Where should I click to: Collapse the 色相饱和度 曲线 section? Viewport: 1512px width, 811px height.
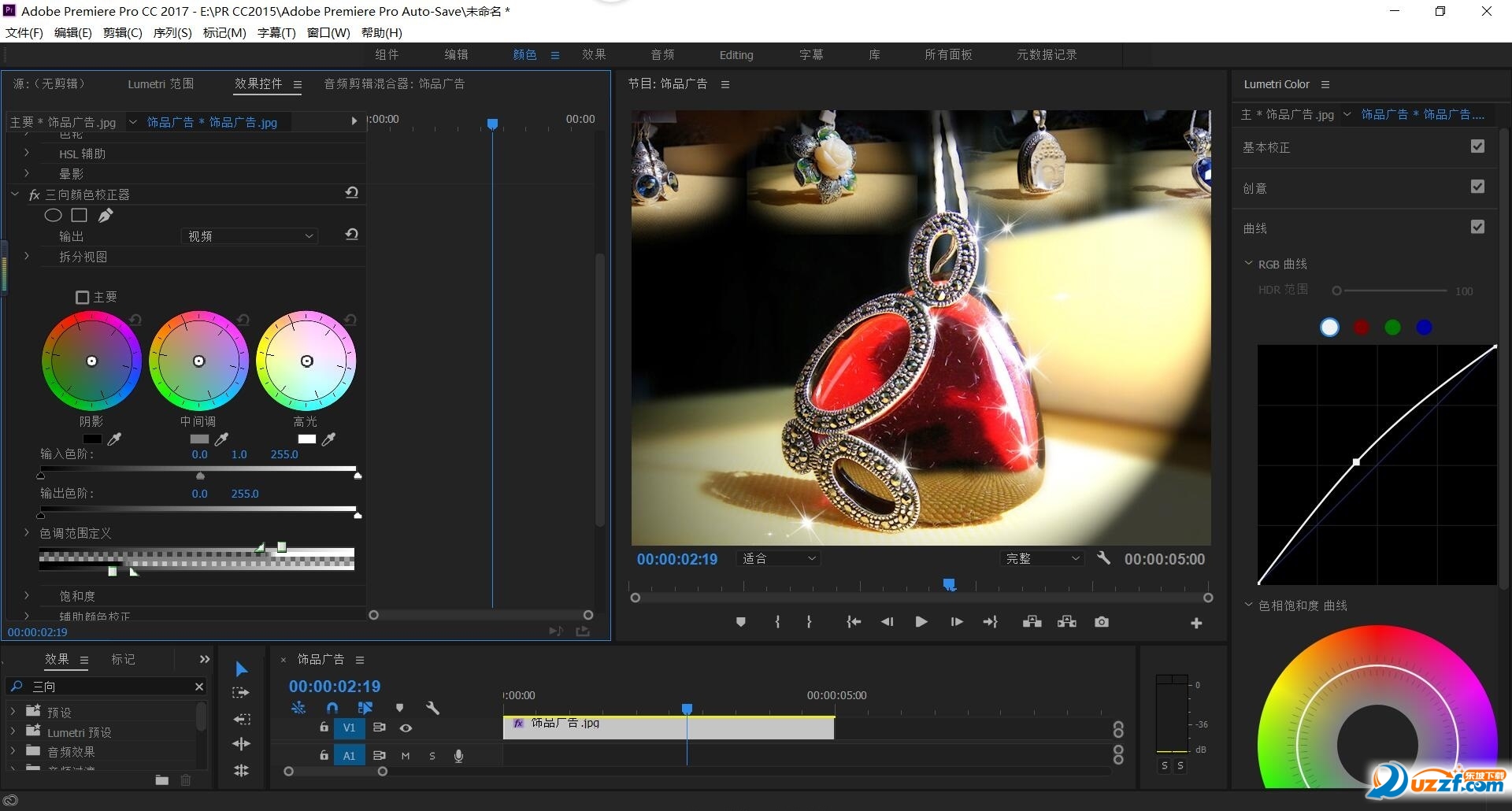[1248, 605]
